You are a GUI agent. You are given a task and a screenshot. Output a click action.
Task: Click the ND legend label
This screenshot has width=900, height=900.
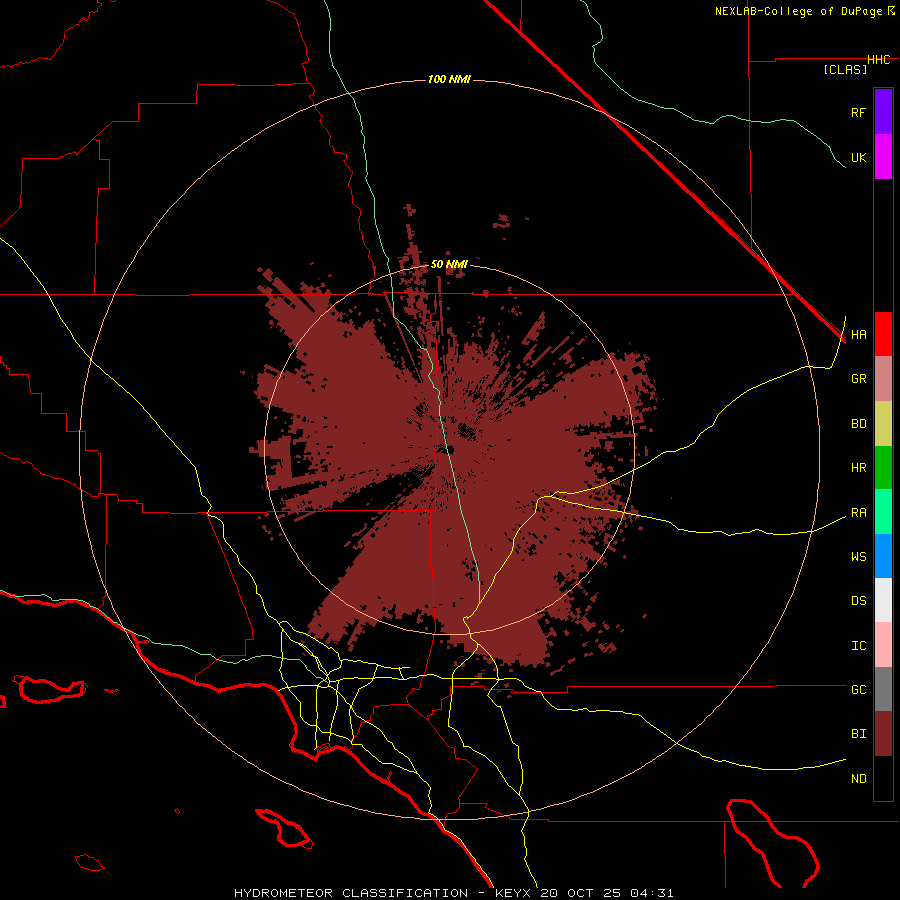[859, 779]
